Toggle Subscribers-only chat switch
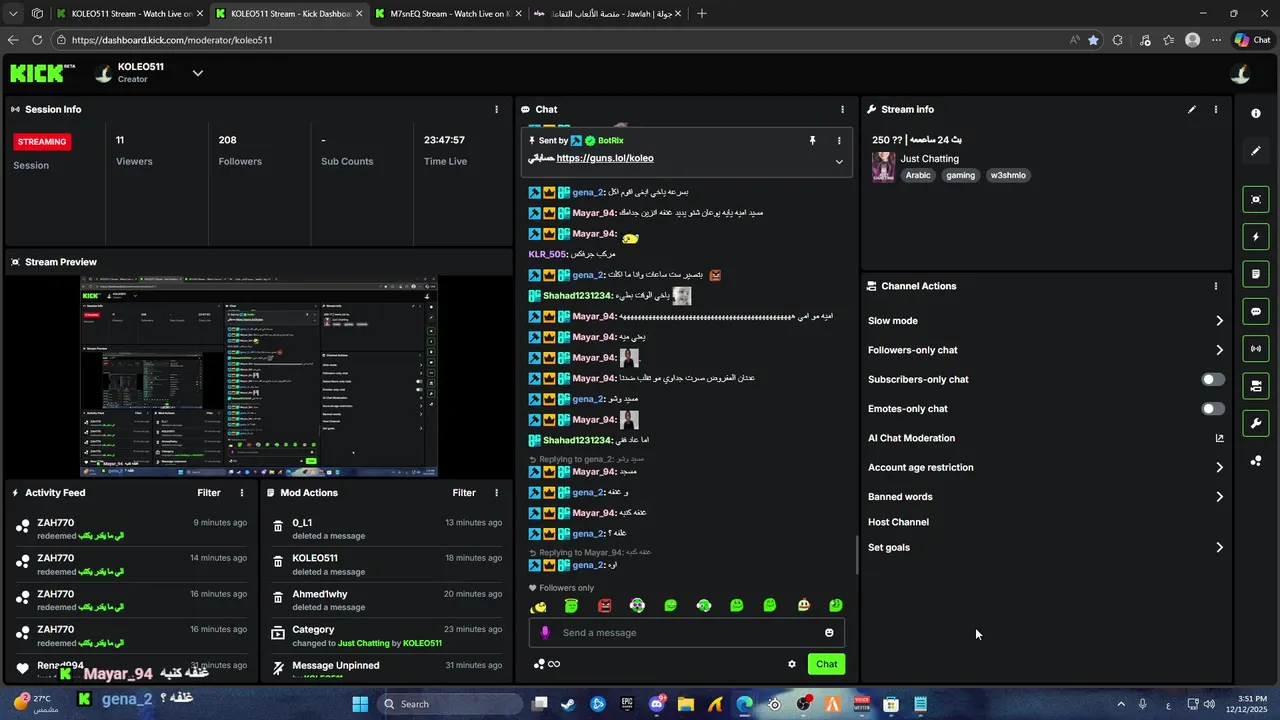The width and height of the screenshot is (1280, 720). point(1212,379)
